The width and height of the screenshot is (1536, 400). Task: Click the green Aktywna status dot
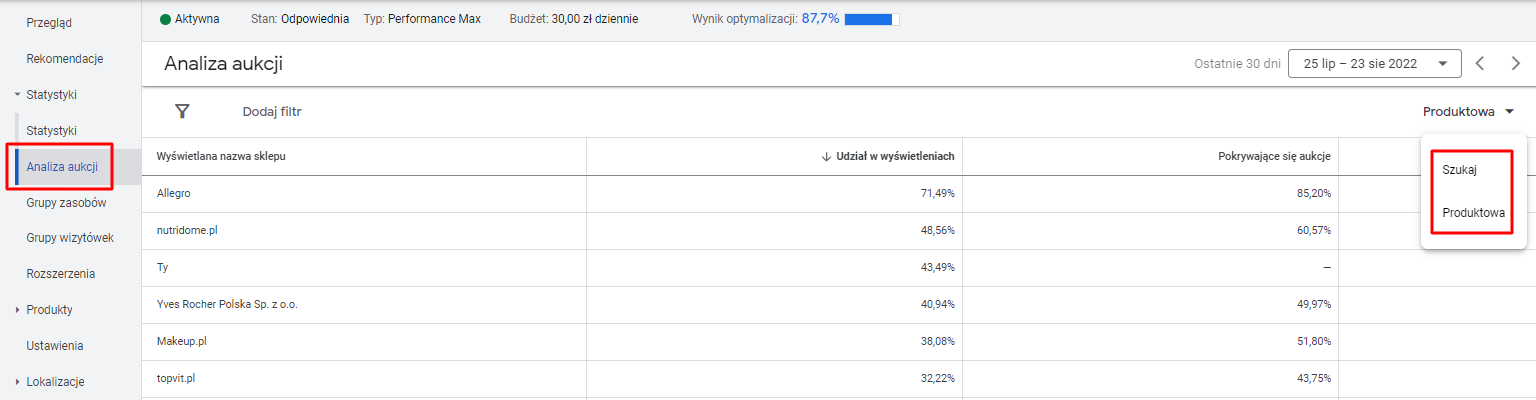(x=165, y=19)
